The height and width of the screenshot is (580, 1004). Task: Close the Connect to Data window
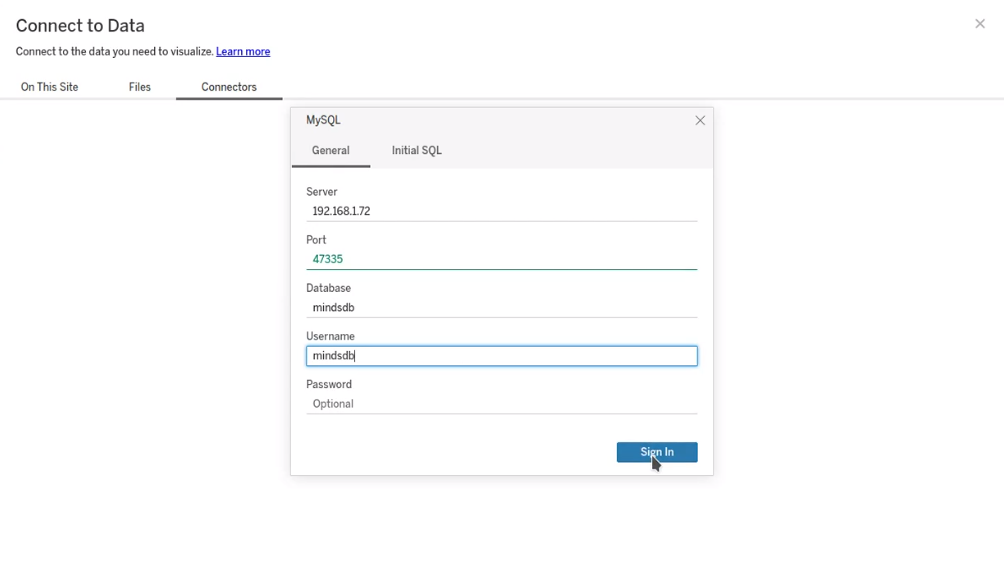coord(980,24)
